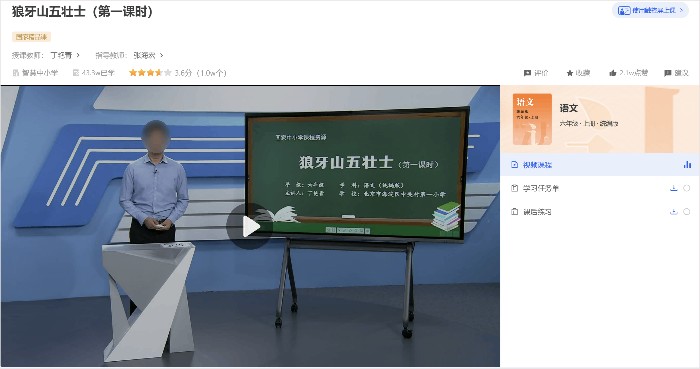700x369 pixels.
Task: Click the 43.3w已学 learner count
Action: 98,73
